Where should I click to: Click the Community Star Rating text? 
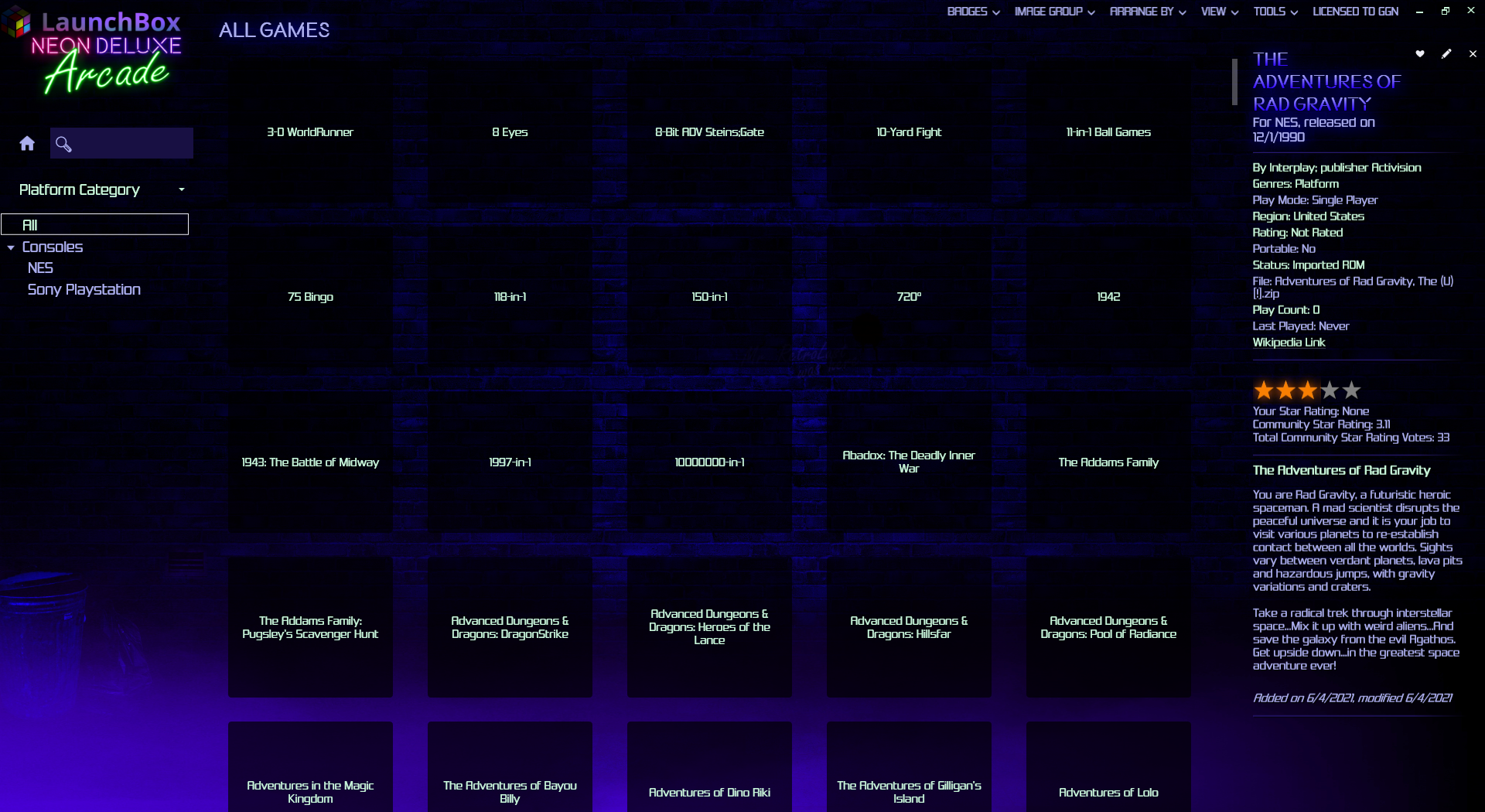point(1321,425)
